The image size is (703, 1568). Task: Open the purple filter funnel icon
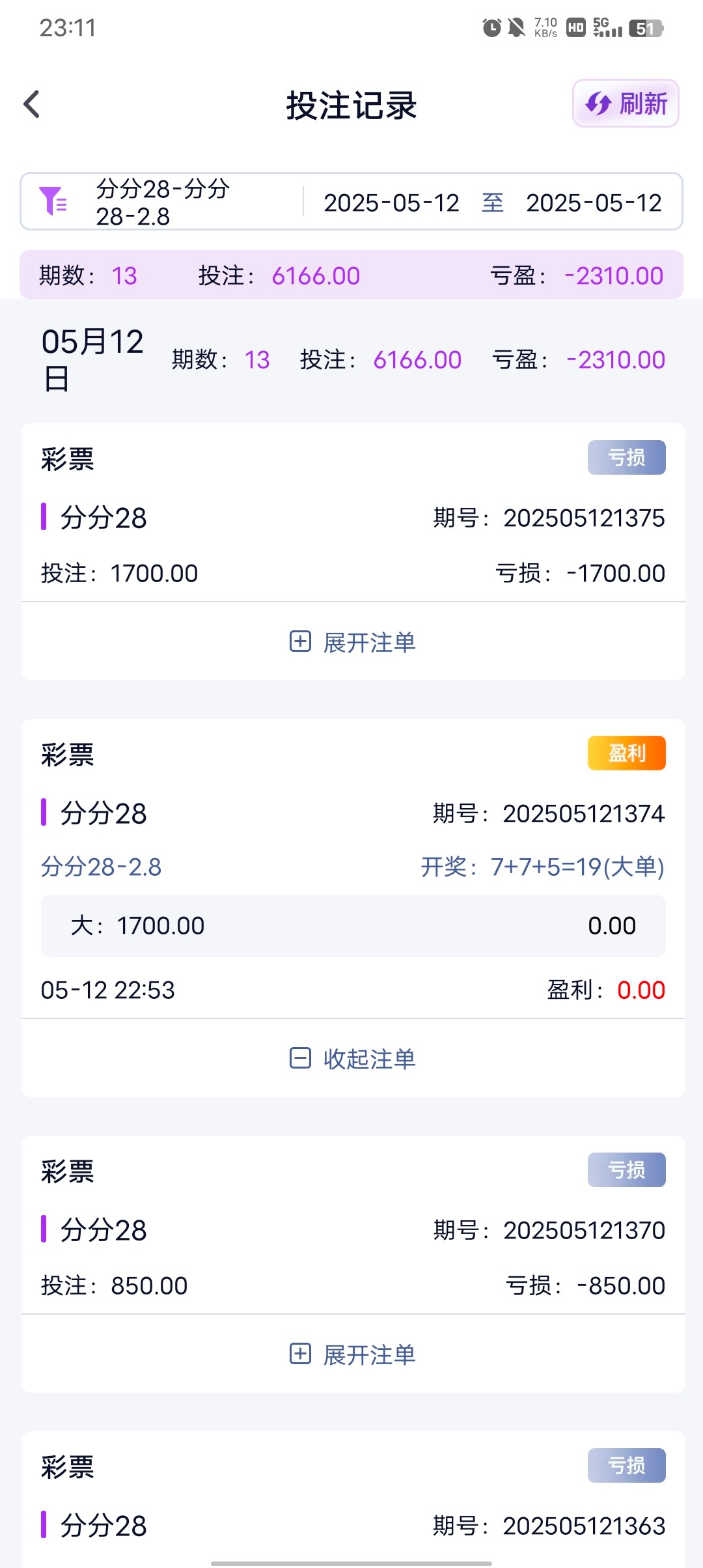pos(53,201)
